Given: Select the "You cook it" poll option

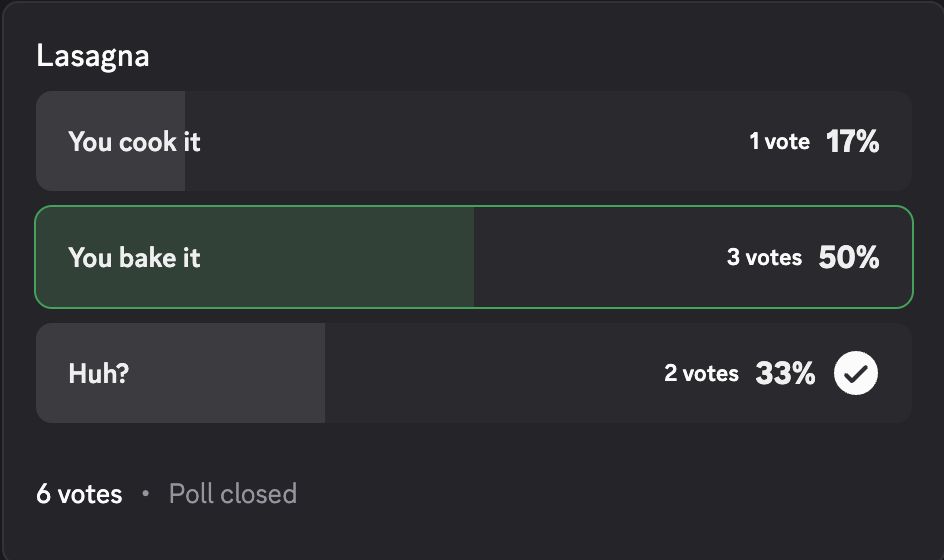Looking at the screenshot, I should click(134, 142).
